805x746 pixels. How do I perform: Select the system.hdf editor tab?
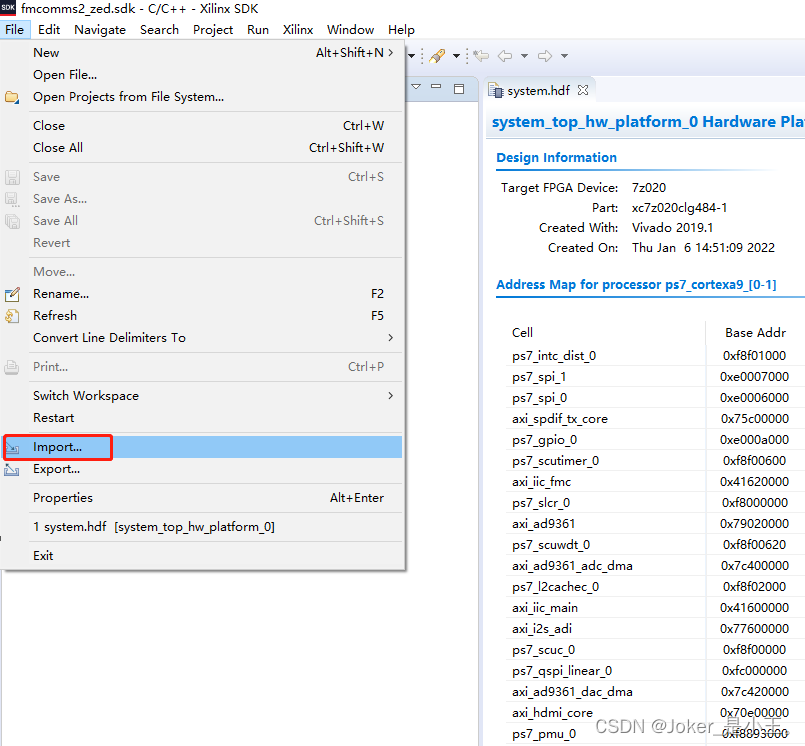coord(539,90)
